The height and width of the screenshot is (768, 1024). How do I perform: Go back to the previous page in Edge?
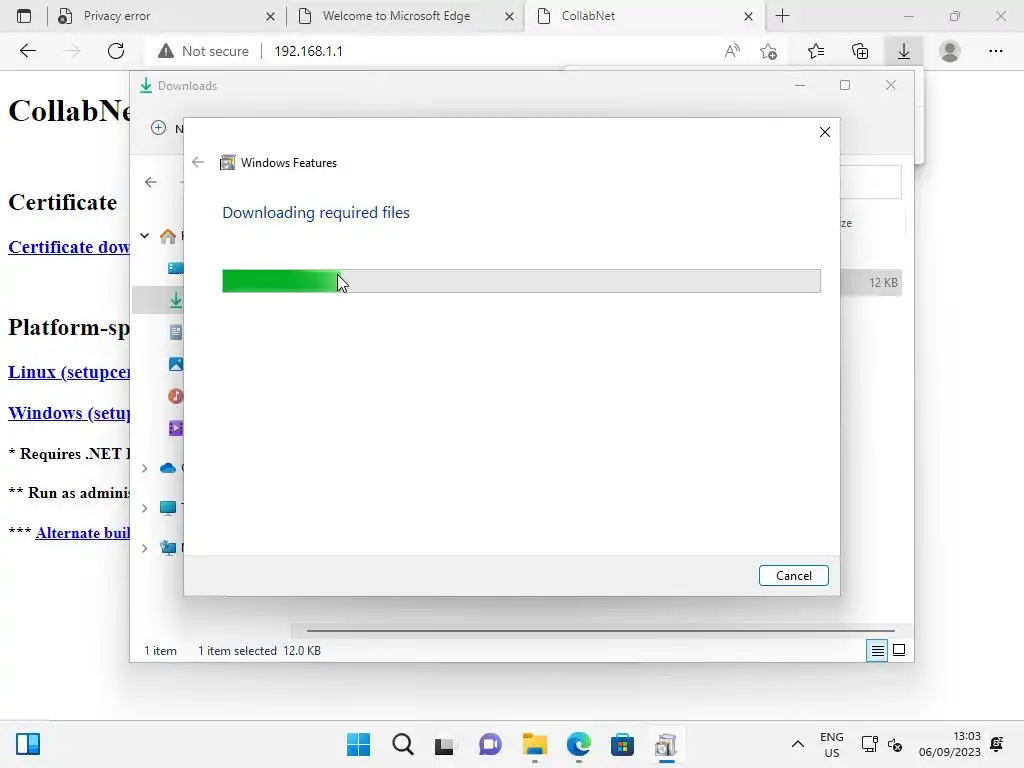point(27,51)
